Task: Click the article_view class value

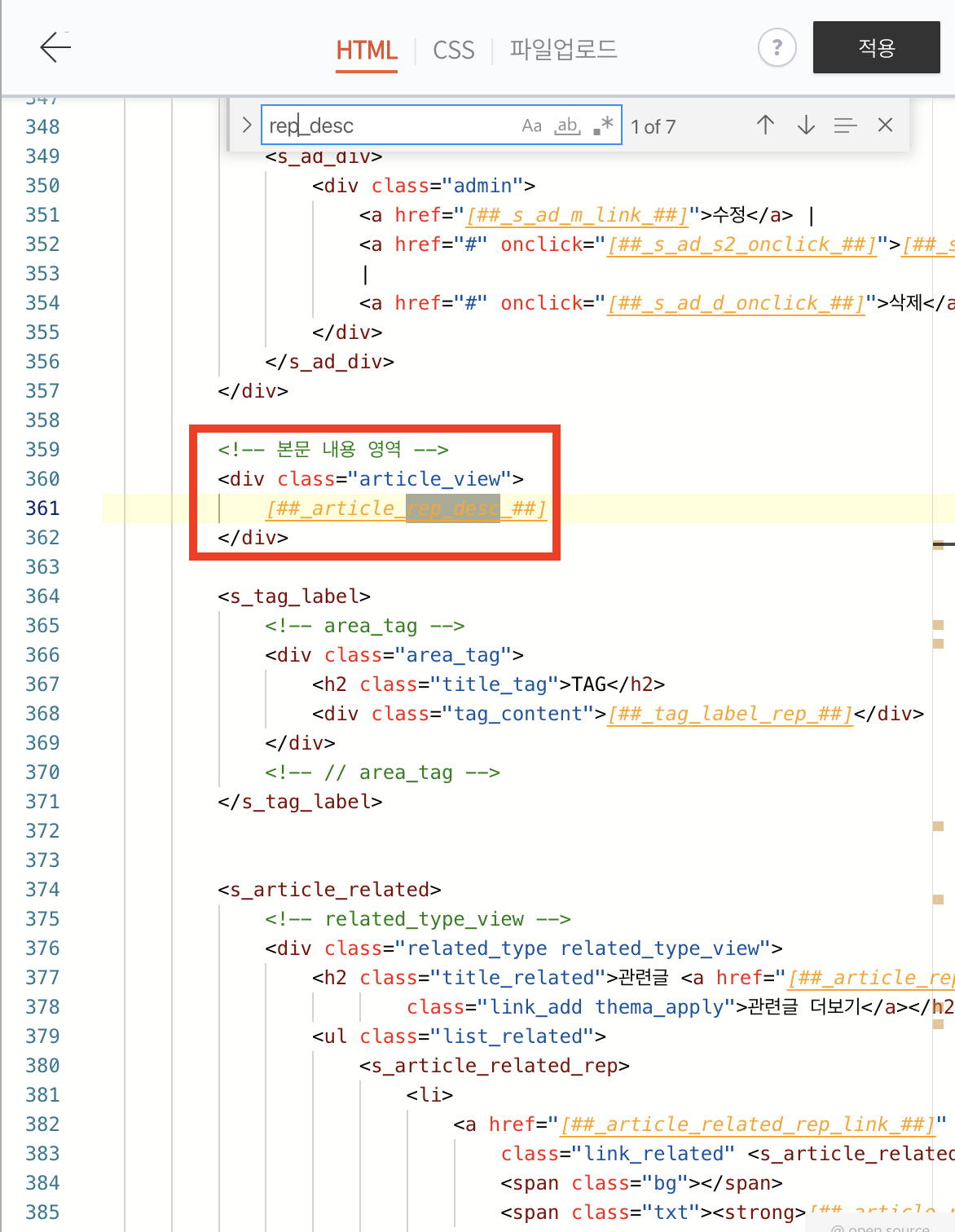Action: click(429, 479)
